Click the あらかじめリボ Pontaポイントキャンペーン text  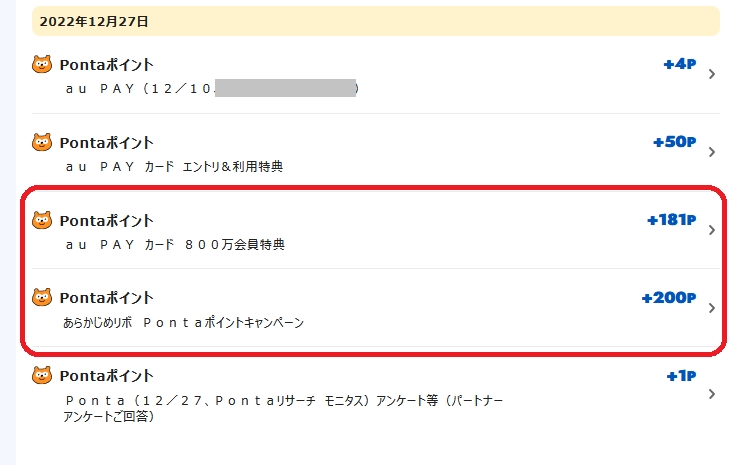(183, 322)
